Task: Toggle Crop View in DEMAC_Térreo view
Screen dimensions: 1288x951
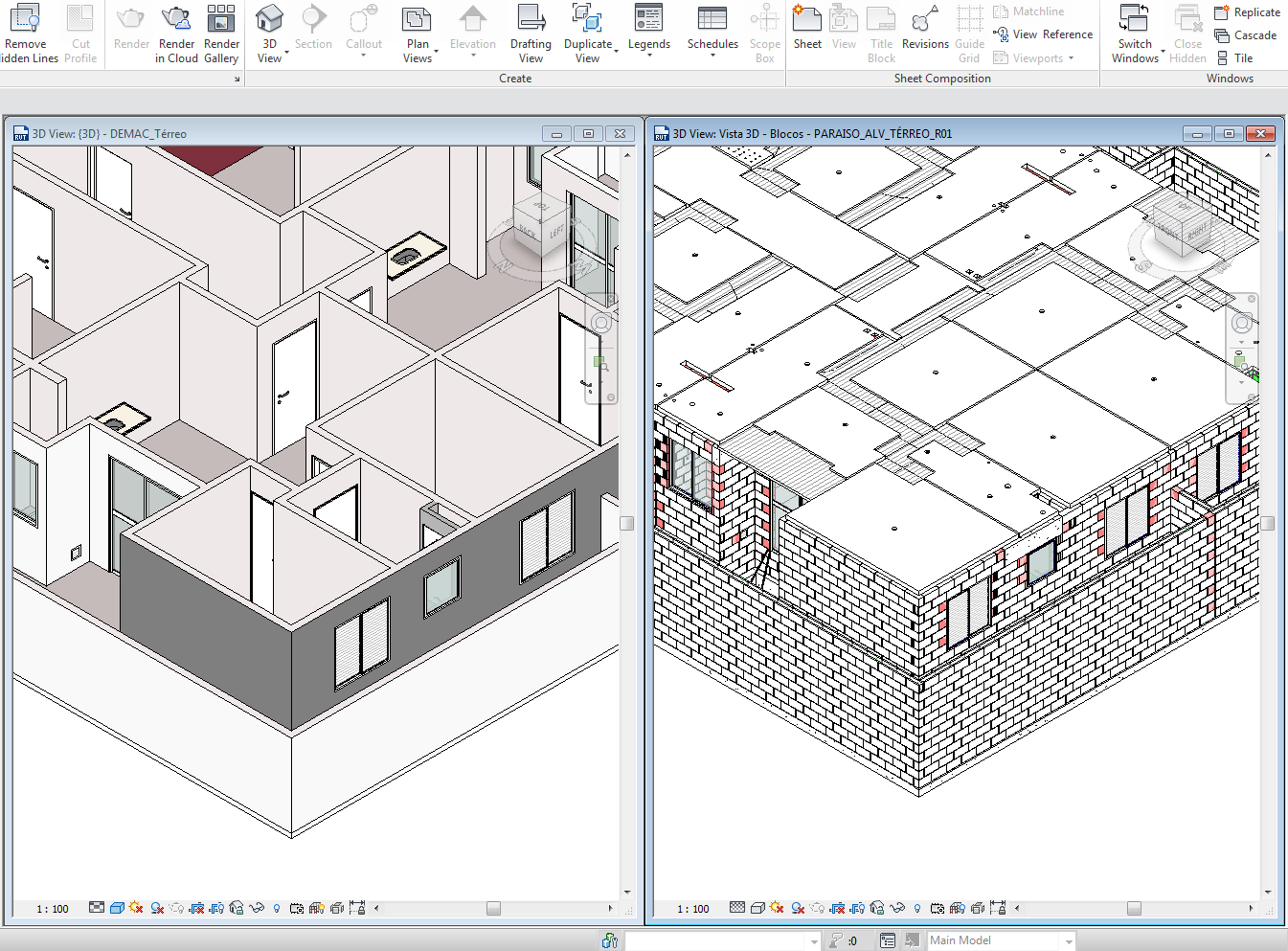Action: [x=196, y=908]
